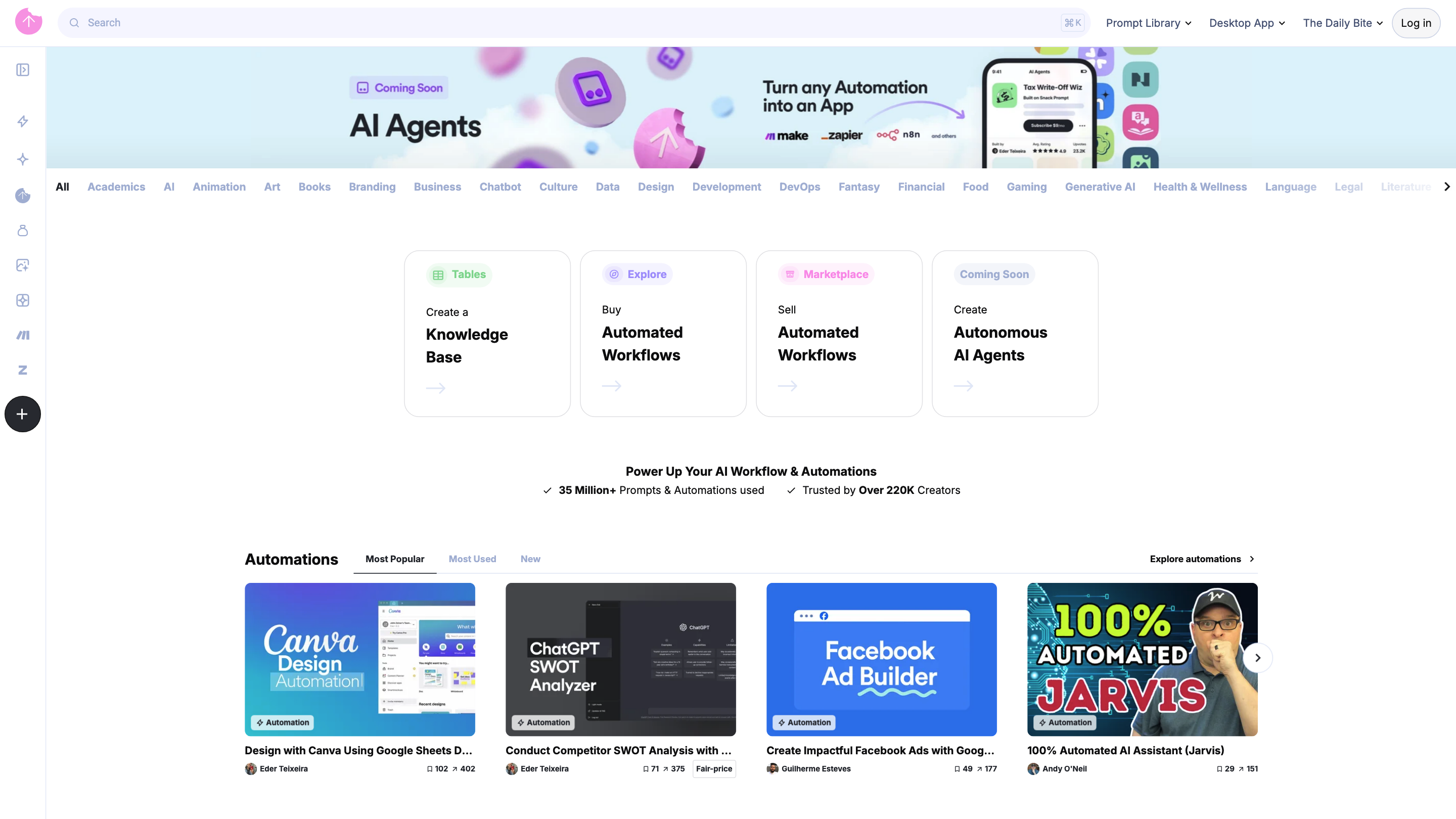Switch to the New automations tab
The height and width of the screenshot is (819, 1456).
tap(530, 559)
